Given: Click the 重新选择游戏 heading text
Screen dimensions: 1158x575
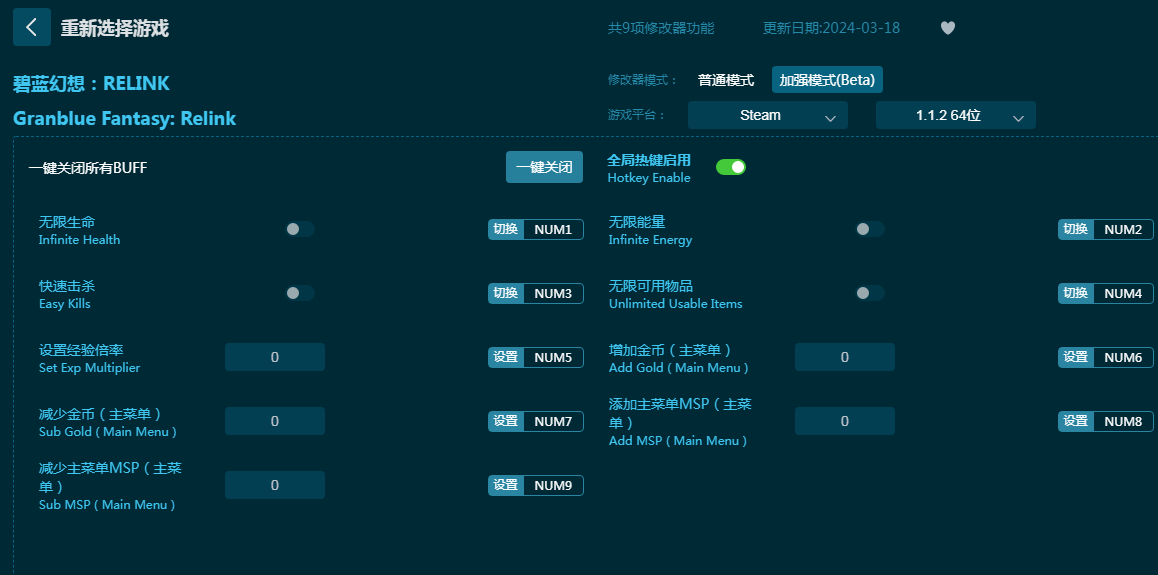Looking at the screenshot, I should (x=114, y=28).
